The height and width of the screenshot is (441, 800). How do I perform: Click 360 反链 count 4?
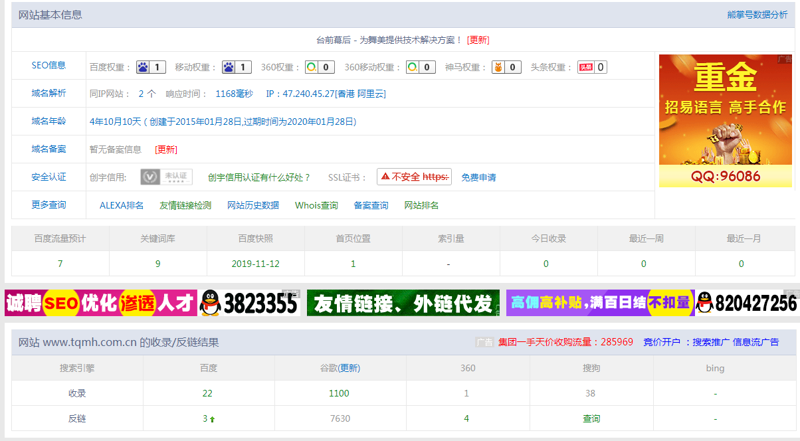click(466, 419)
